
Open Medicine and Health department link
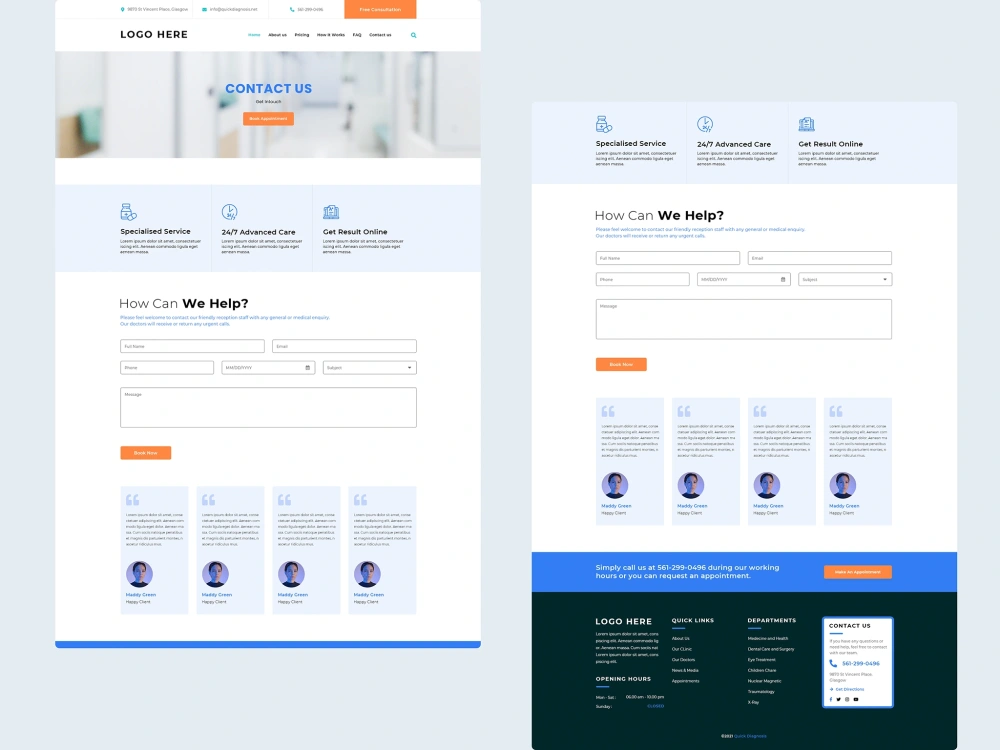768,638
